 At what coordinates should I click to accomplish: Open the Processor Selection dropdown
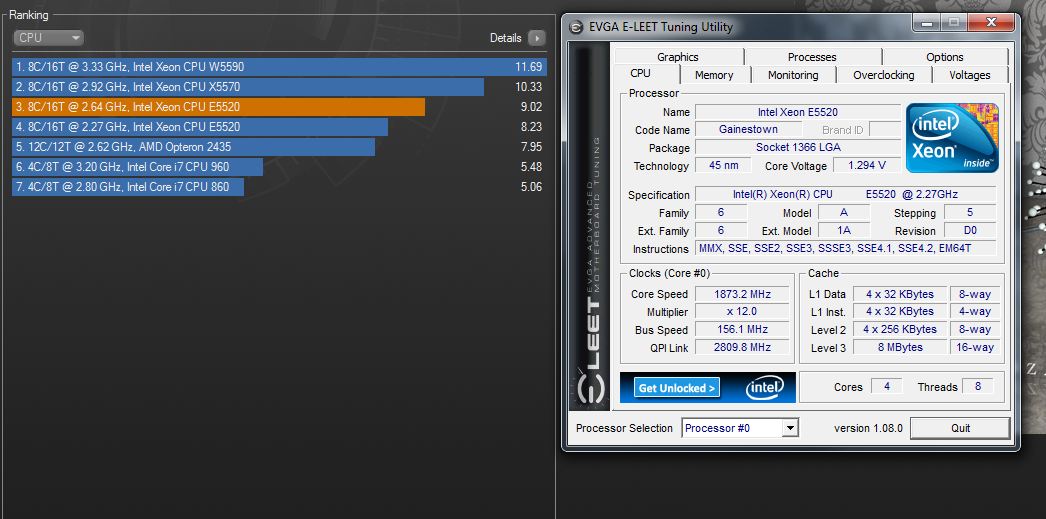click(740, 428)
